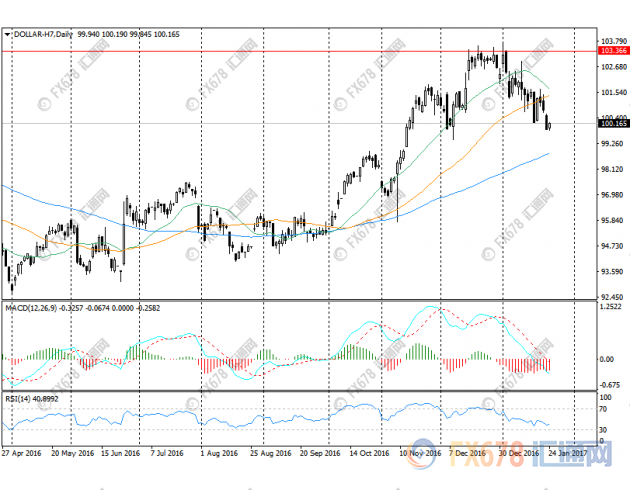This screenshot has height=490, width=630.
Task: Click the red 103.366 price tag
Action: coord(612,49)
